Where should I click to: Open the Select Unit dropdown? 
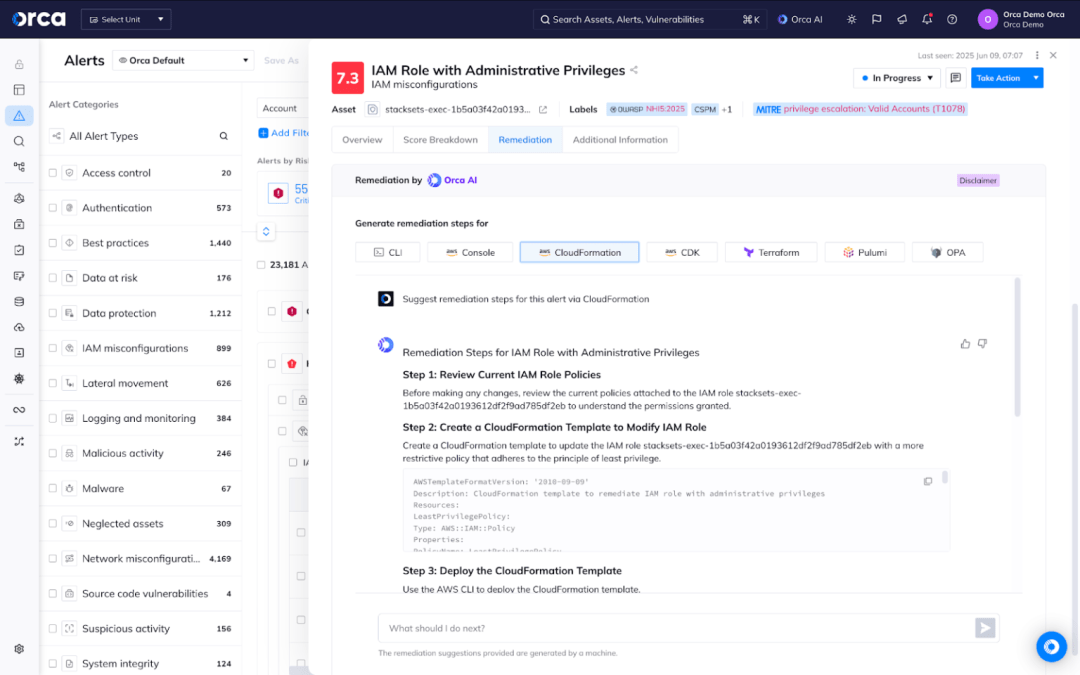coord(126,19)
